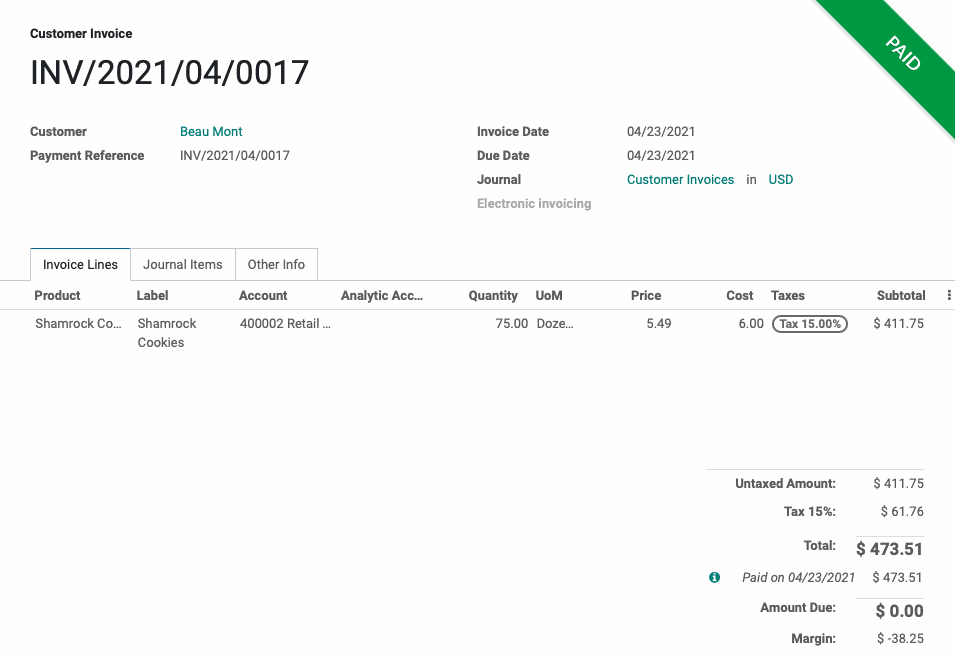This screenshot has width=955, height=660.
Task: Sort by the Subtotal column header
Action: click(x=901, y=295)
